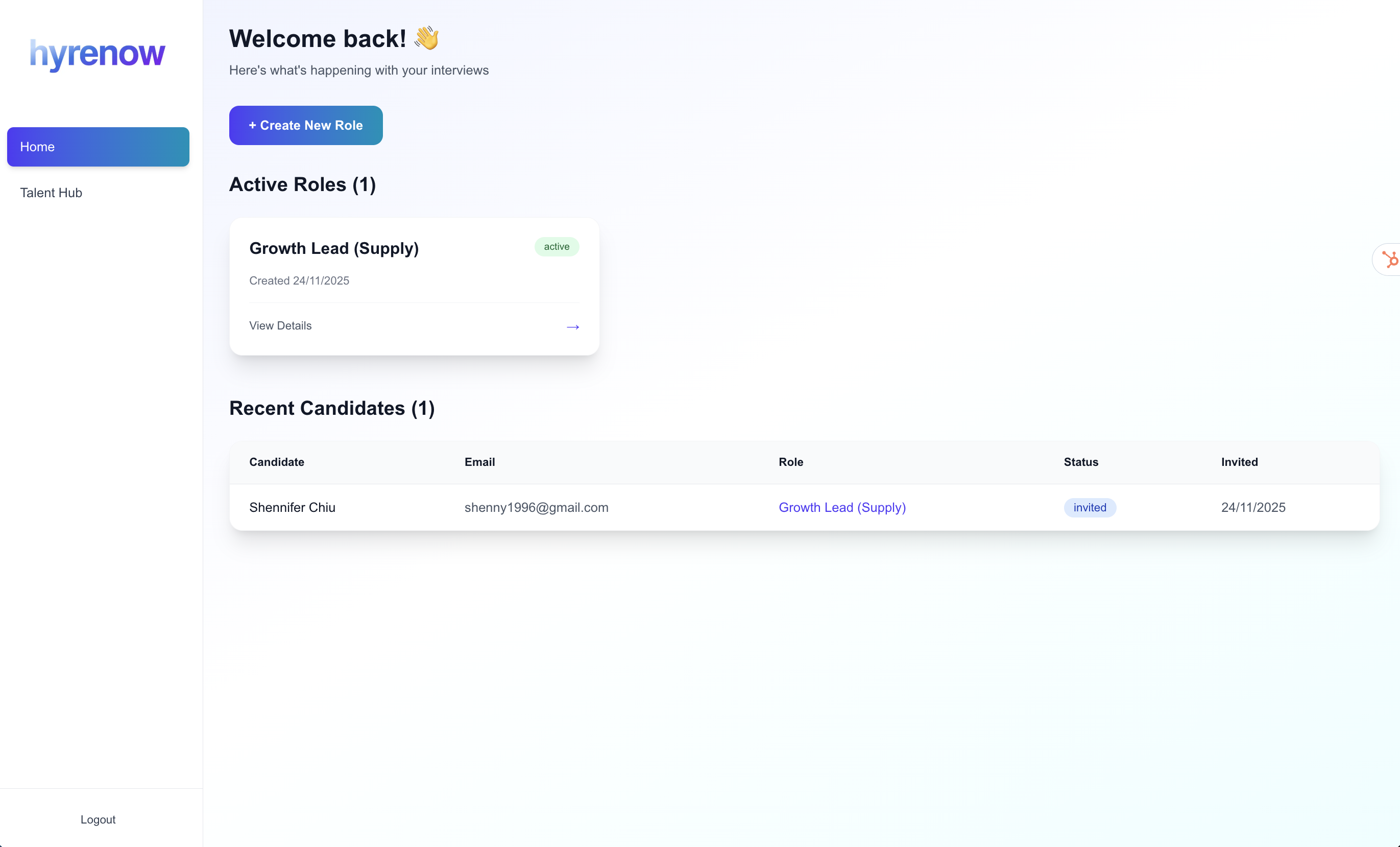The height and width of the screenshot is (847, 1400).
Task: Click the Email column header
Action: click(479, 462)
